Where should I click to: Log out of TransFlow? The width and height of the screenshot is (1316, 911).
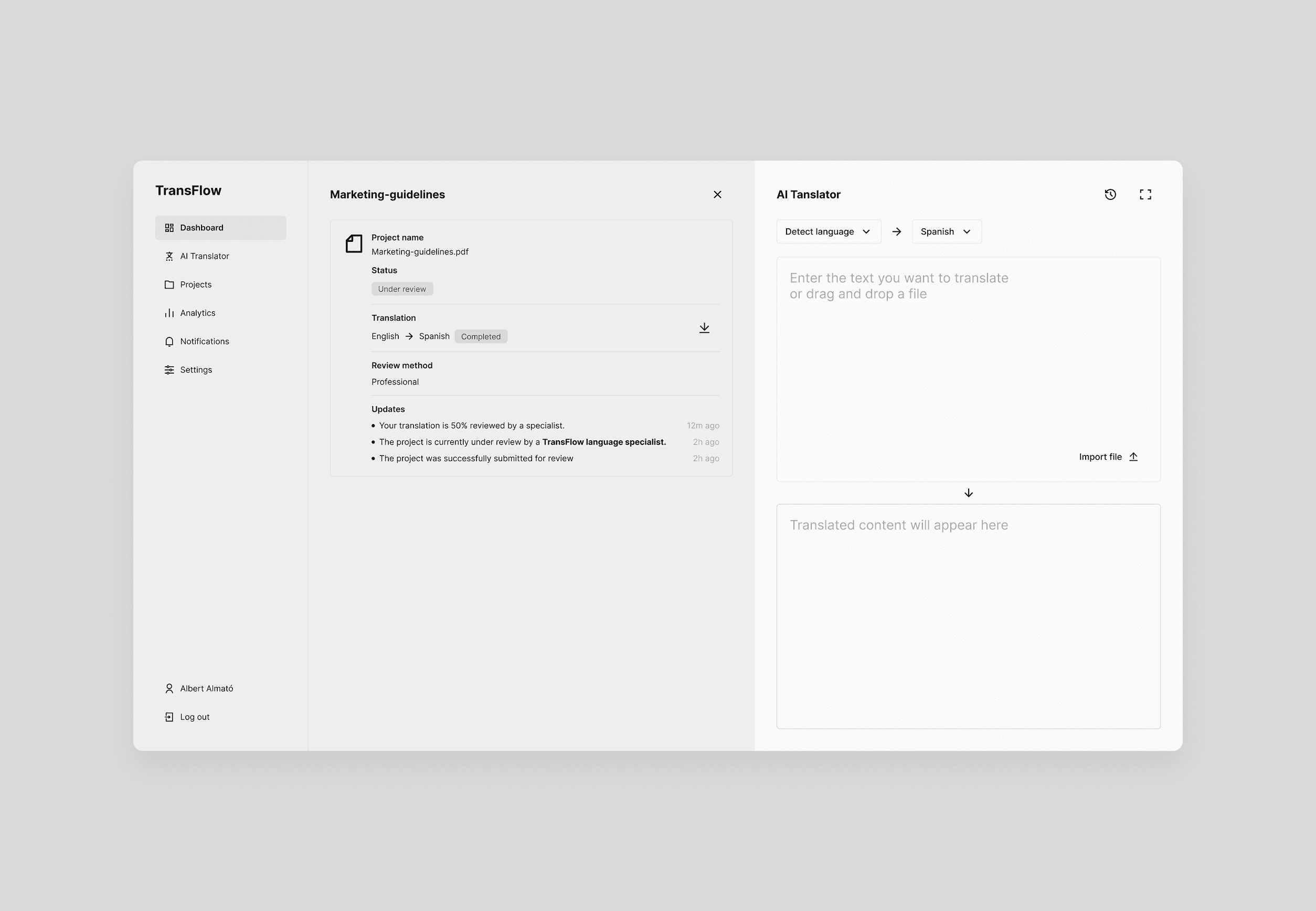coord(195,717)
